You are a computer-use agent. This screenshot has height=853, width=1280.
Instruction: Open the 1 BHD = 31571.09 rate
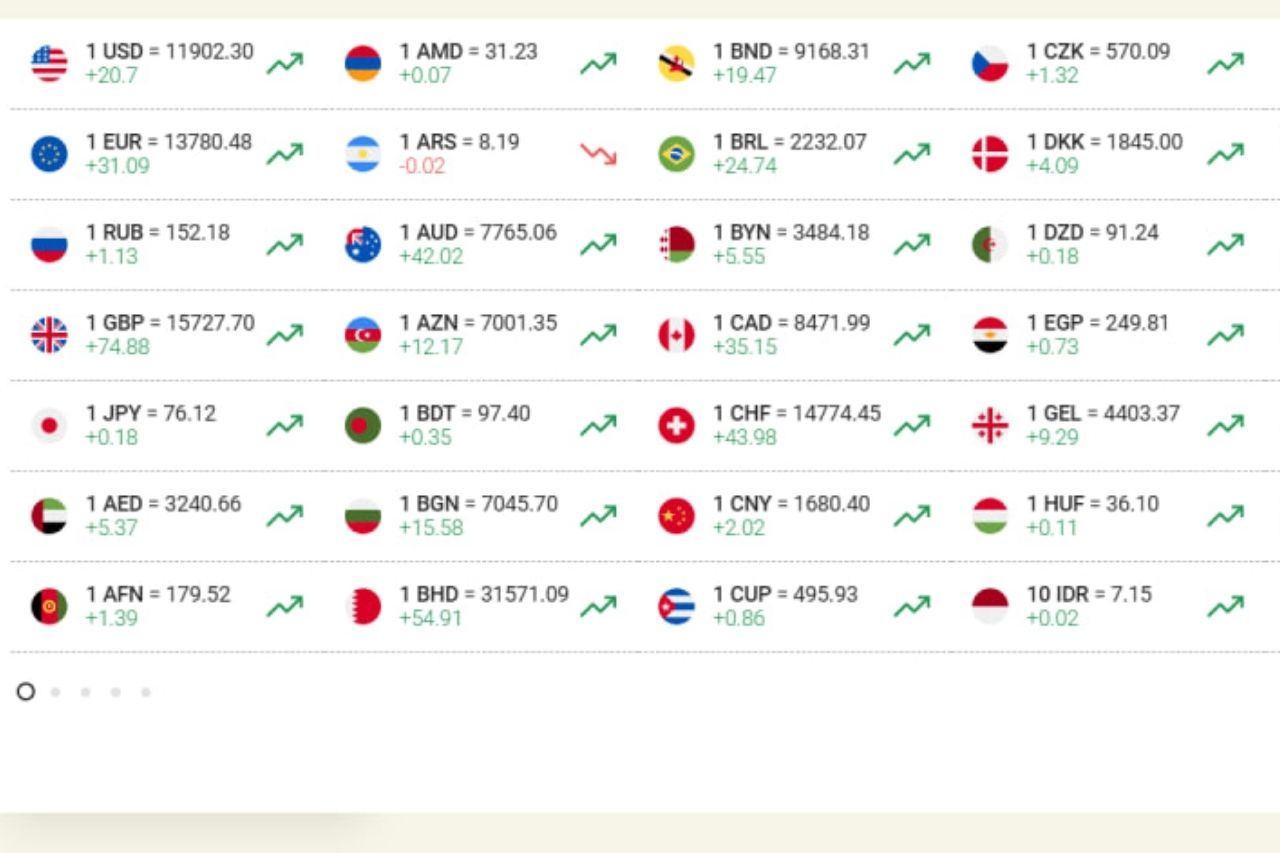click(x=484, y=594)
